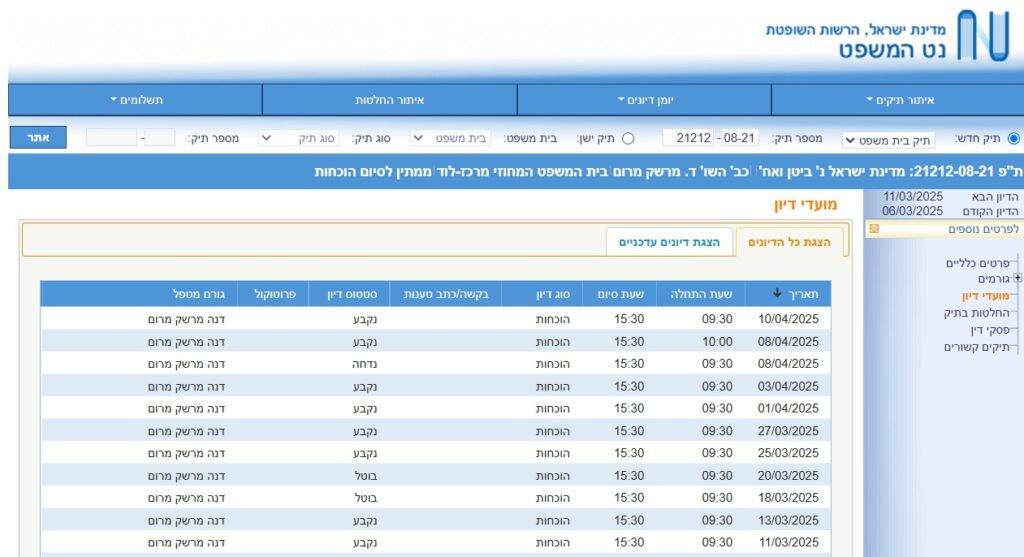
Task: Open תיקים קשורים in side tree
Action: pos(976,347)
